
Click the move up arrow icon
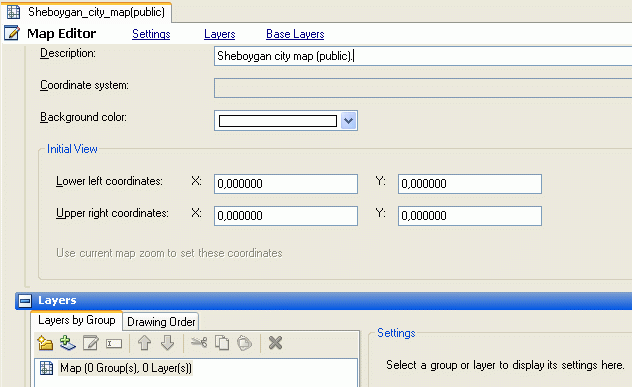pyautogui.click(x=144, y=343)
